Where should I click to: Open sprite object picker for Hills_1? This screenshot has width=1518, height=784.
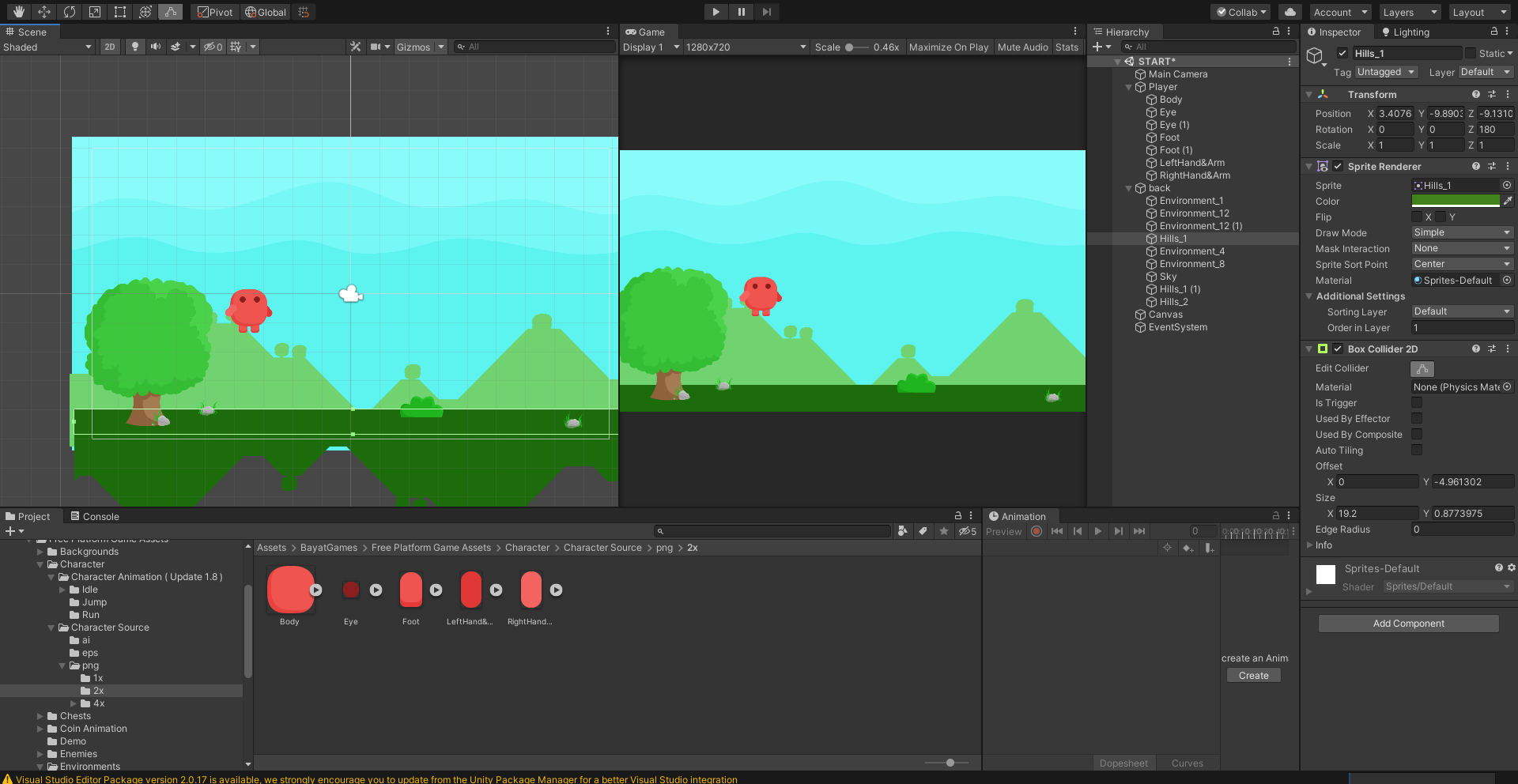point(1507,185)
